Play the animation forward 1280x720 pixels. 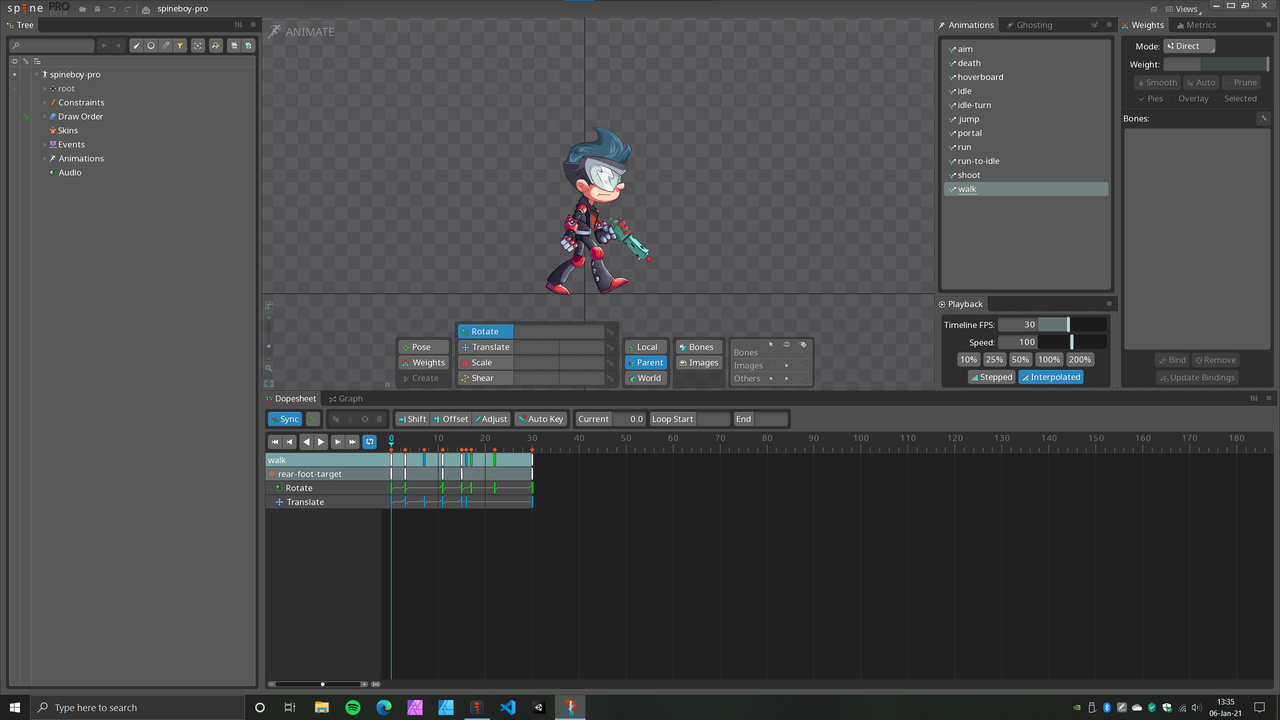pos(321,442)
